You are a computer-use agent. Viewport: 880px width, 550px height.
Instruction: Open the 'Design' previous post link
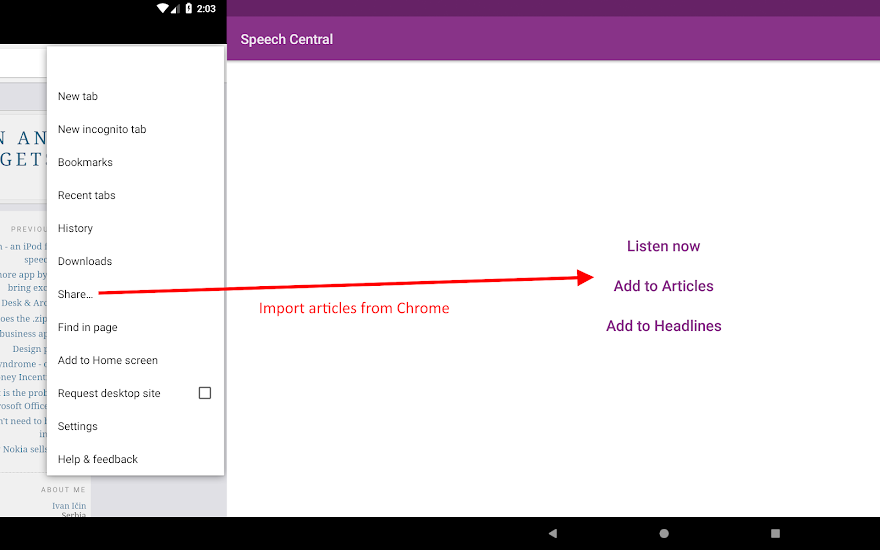(29, 349)
